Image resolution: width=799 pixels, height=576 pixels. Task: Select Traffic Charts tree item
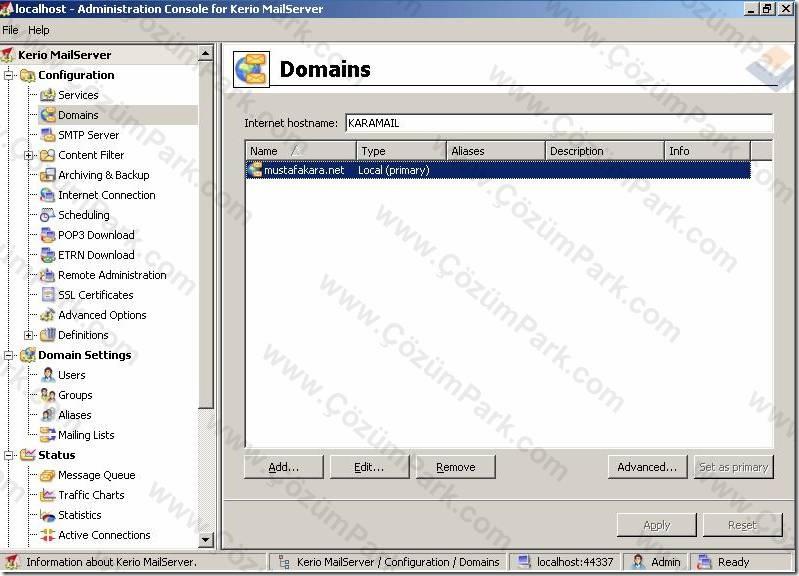(91, 495)
